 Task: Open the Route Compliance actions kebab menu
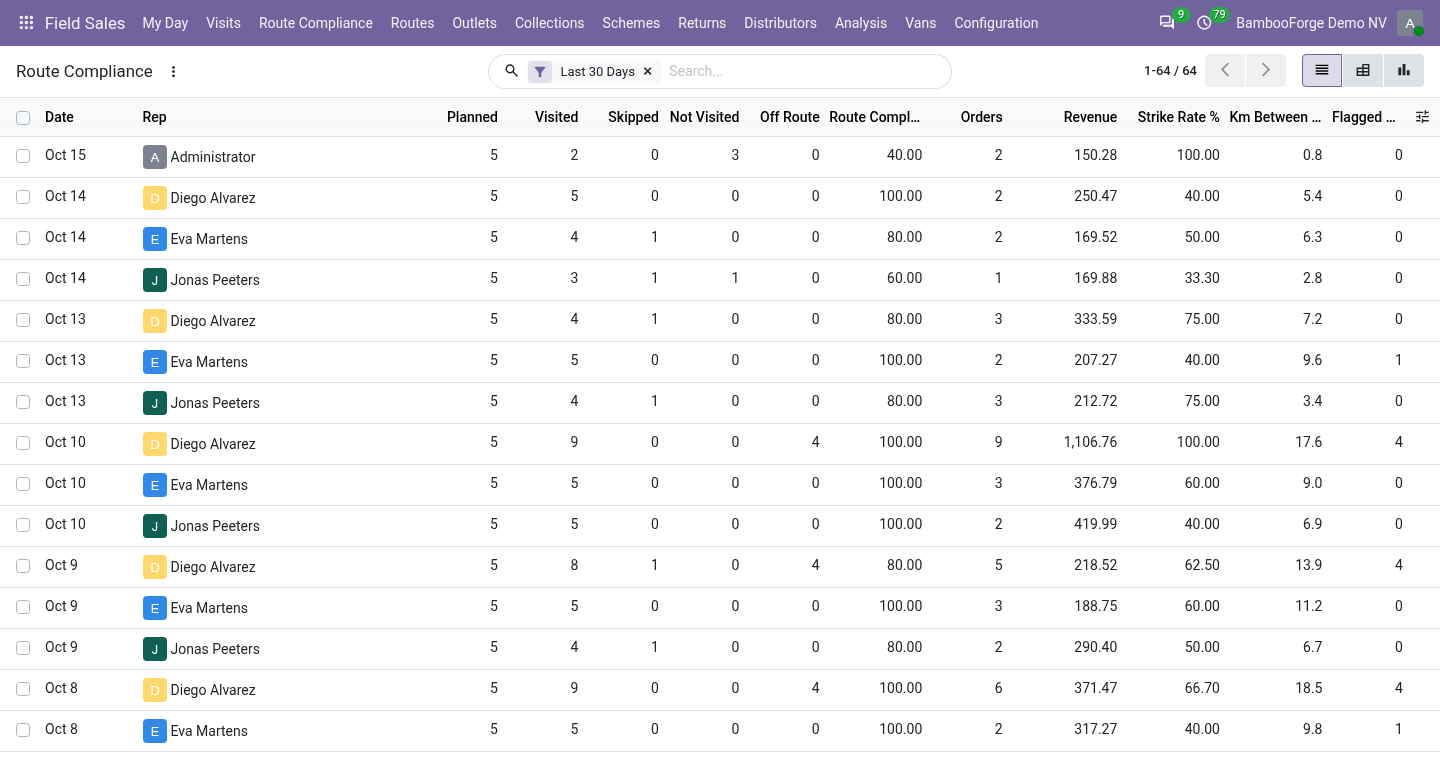click(173, 71)
